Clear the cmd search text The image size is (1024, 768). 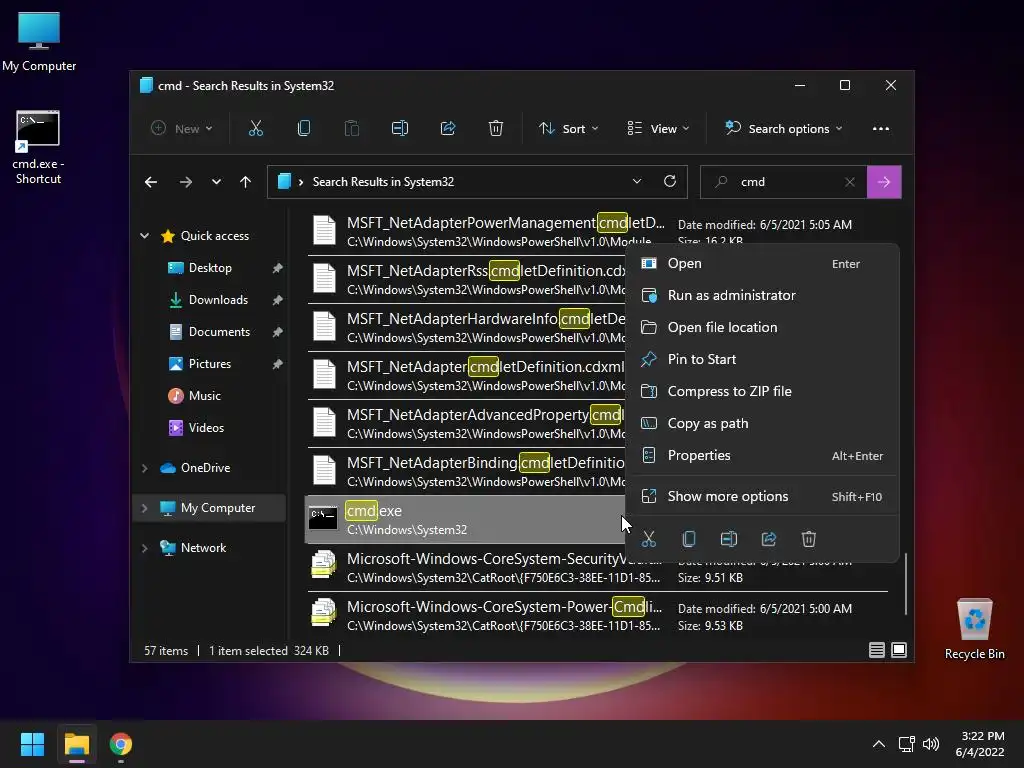coord(850,182)
